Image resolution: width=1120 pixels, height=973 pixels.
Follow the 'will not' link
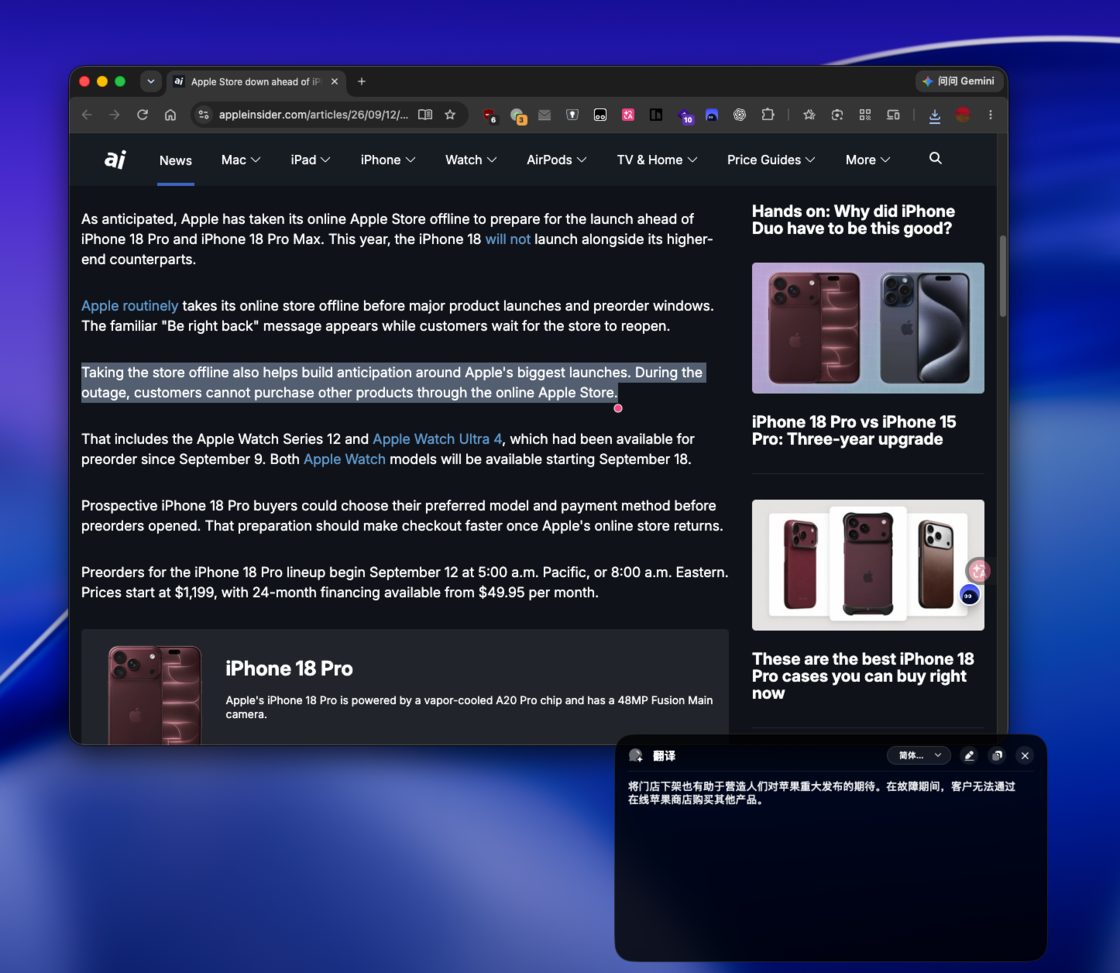[x=508, y=239]
